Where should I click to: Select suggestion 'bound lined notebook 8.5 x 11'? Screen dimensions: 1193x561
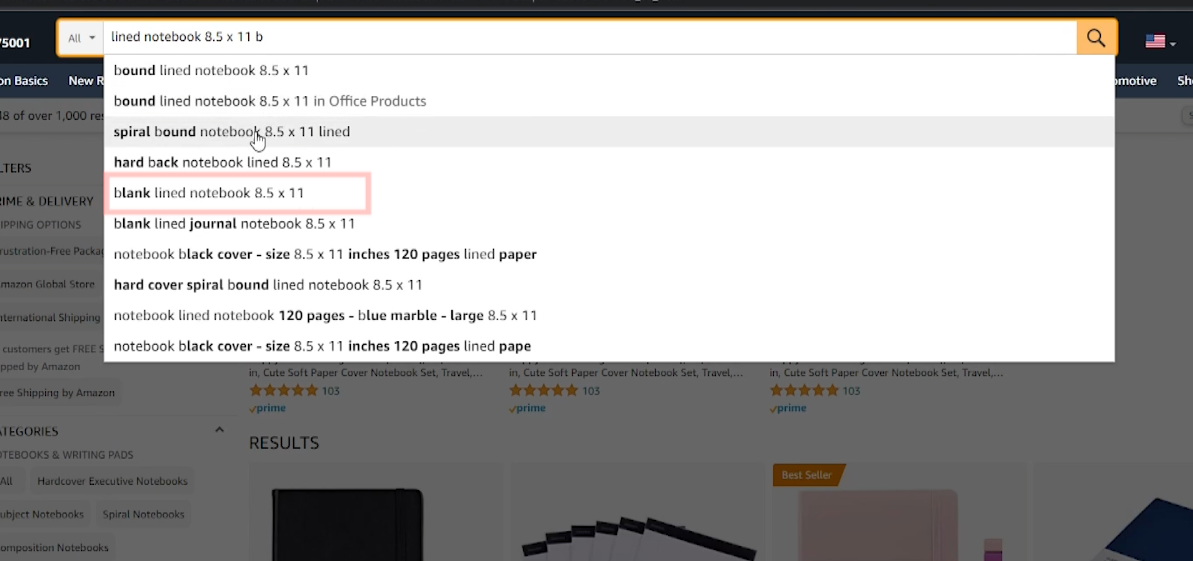click(609, 70)
